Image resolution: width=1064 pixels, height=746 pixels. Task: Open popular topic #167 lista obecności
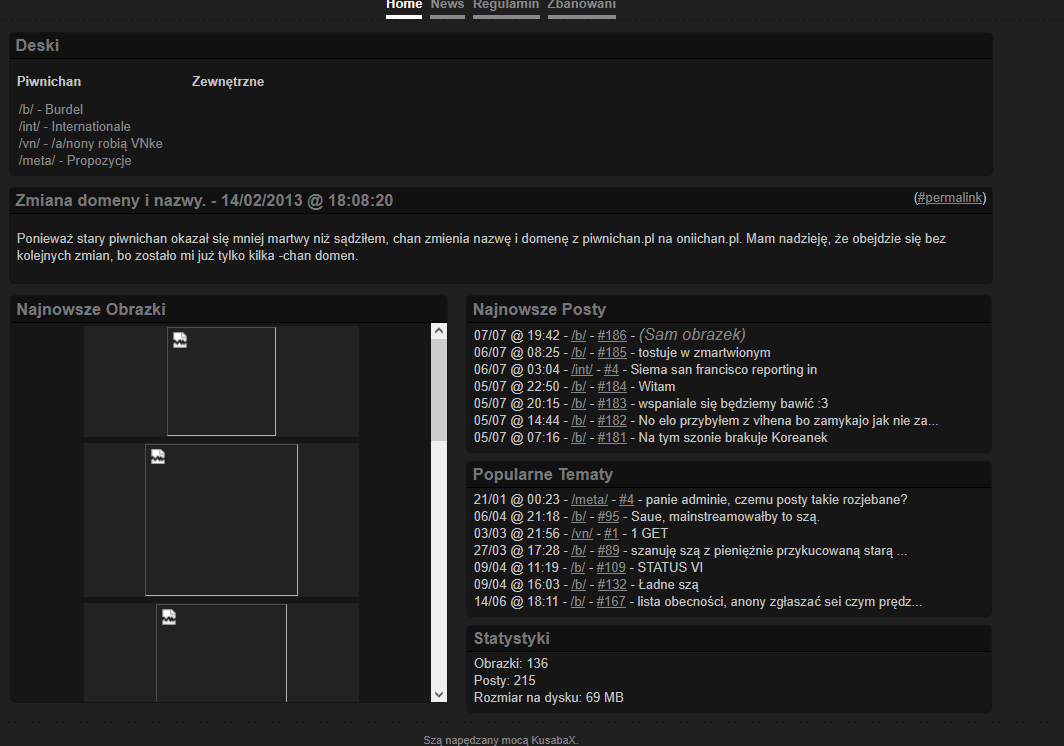611,602
